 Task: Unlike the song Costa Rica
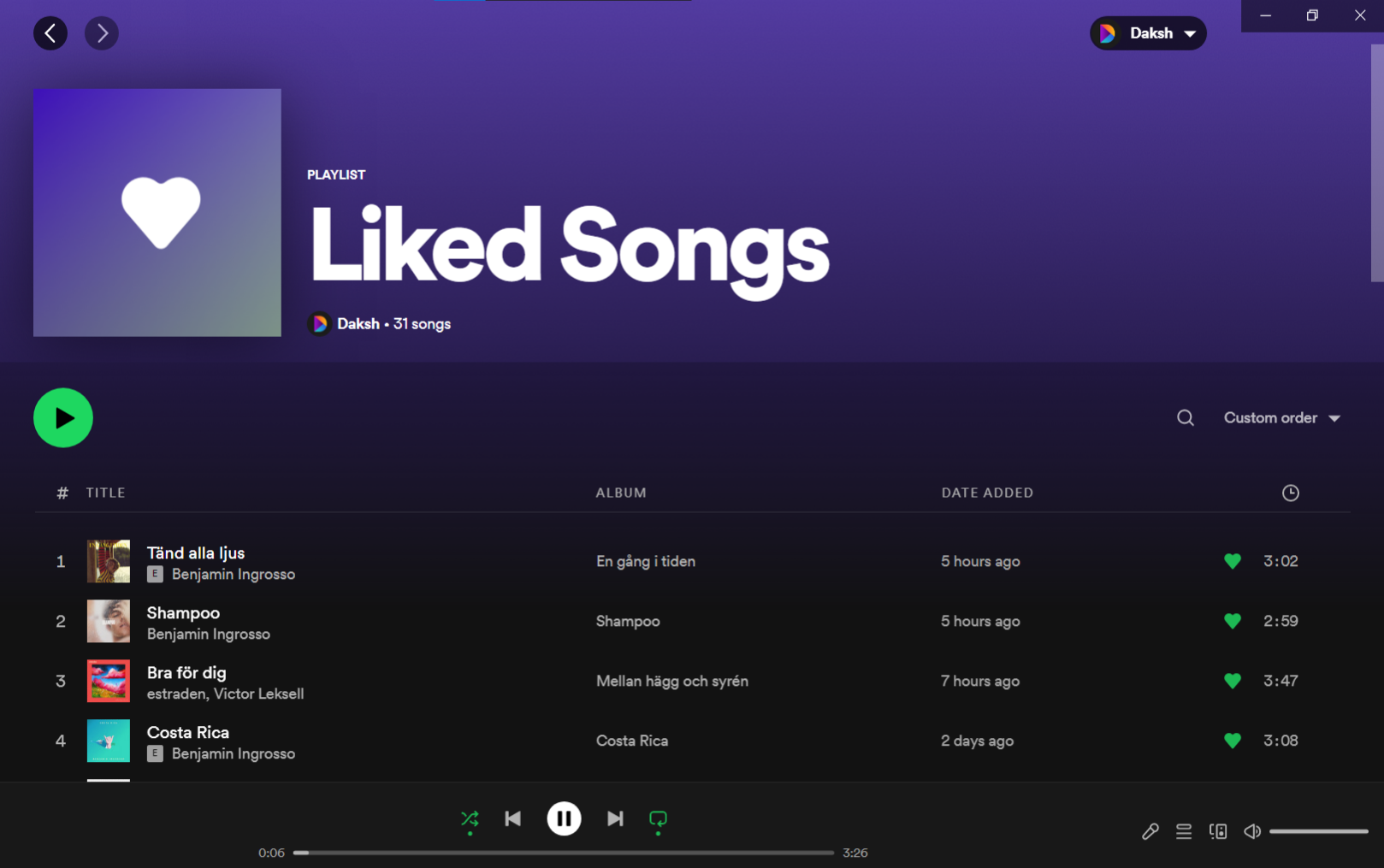[x=1233, y=741]
